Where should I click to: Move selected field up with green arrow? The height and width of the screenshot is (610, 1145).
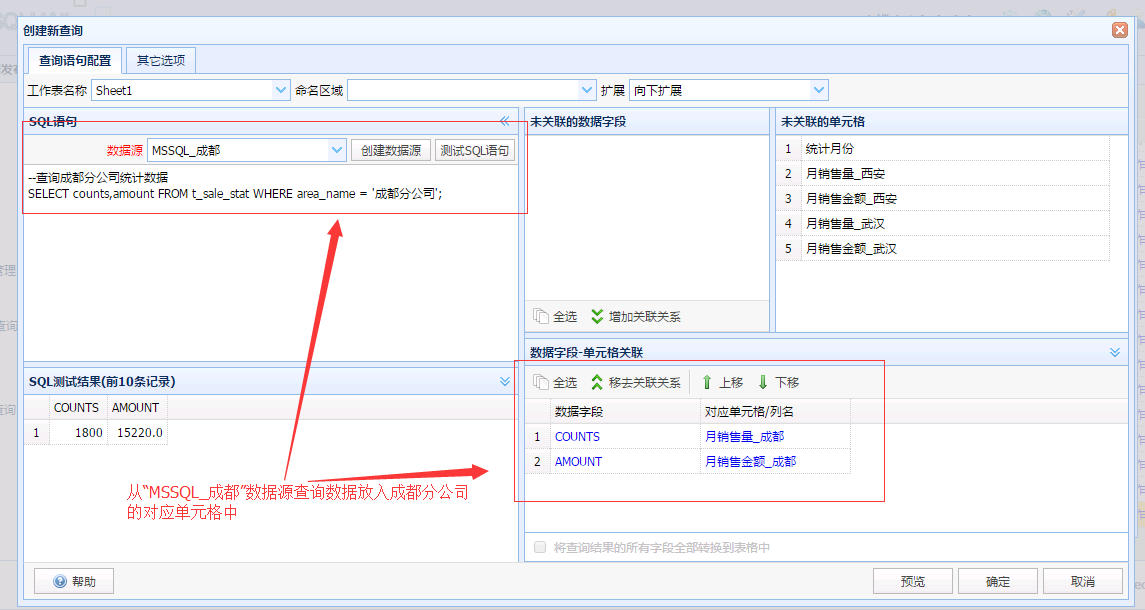point(707,382)
